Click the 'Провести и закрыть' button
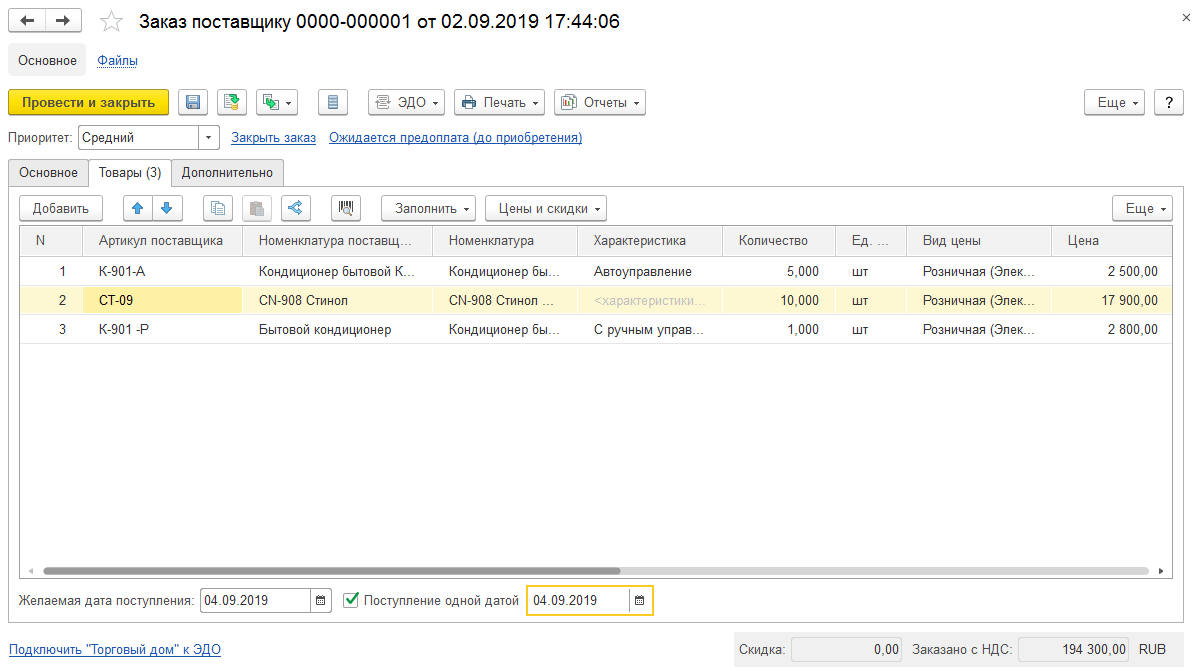 point(89,102)
